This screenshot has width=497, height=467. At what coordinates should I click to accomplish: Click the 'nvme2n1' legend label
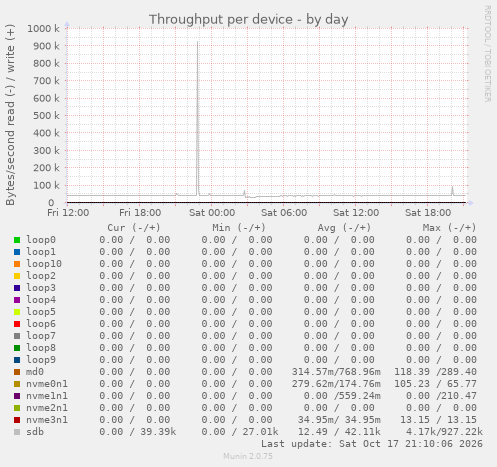click(x=47, y=408)
